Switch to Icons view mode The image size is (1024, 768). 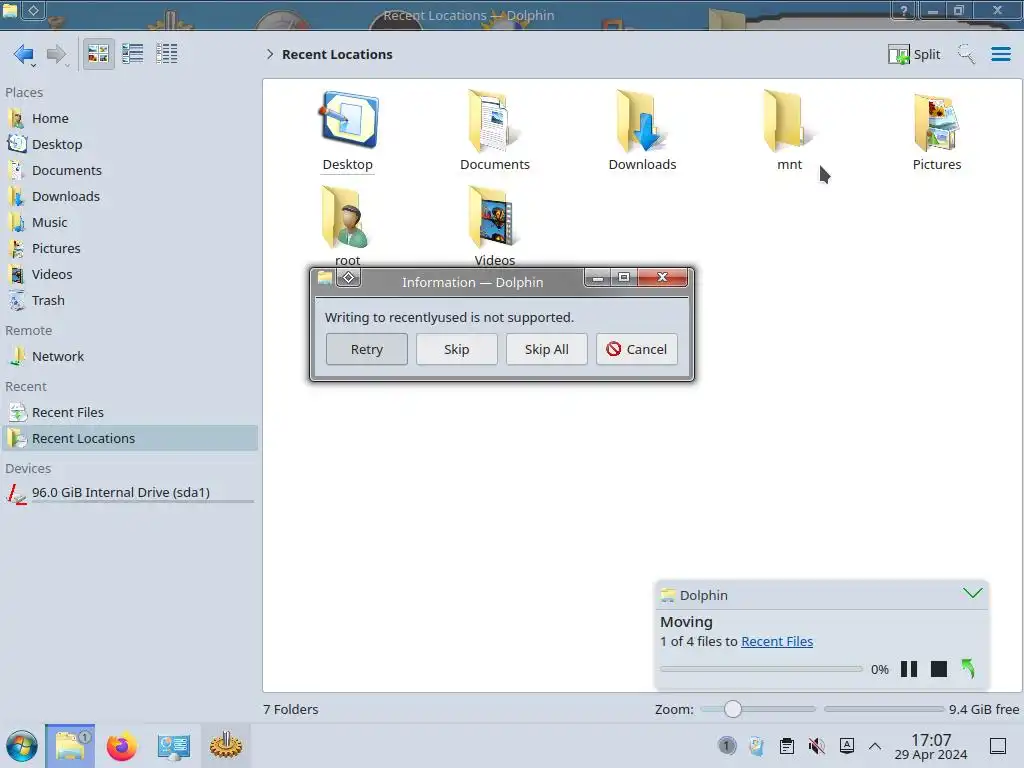98,54
